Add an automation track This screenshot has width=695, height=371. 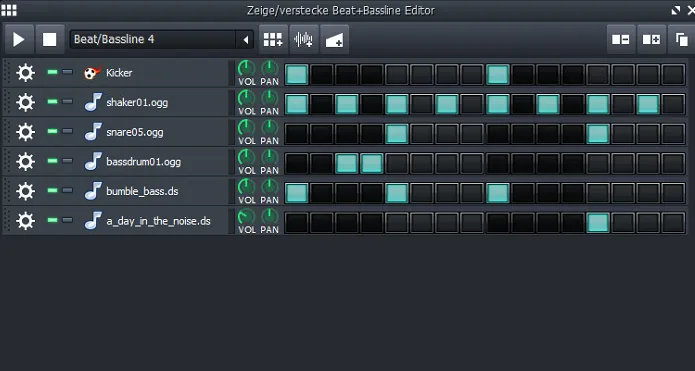click(x=334, y=39)
